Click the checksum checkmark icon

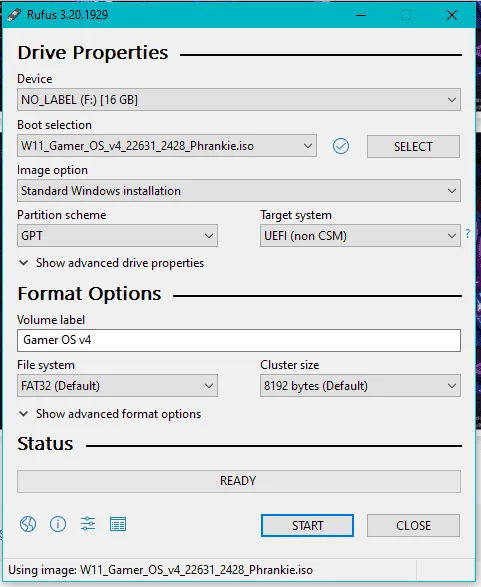point(341,146)
